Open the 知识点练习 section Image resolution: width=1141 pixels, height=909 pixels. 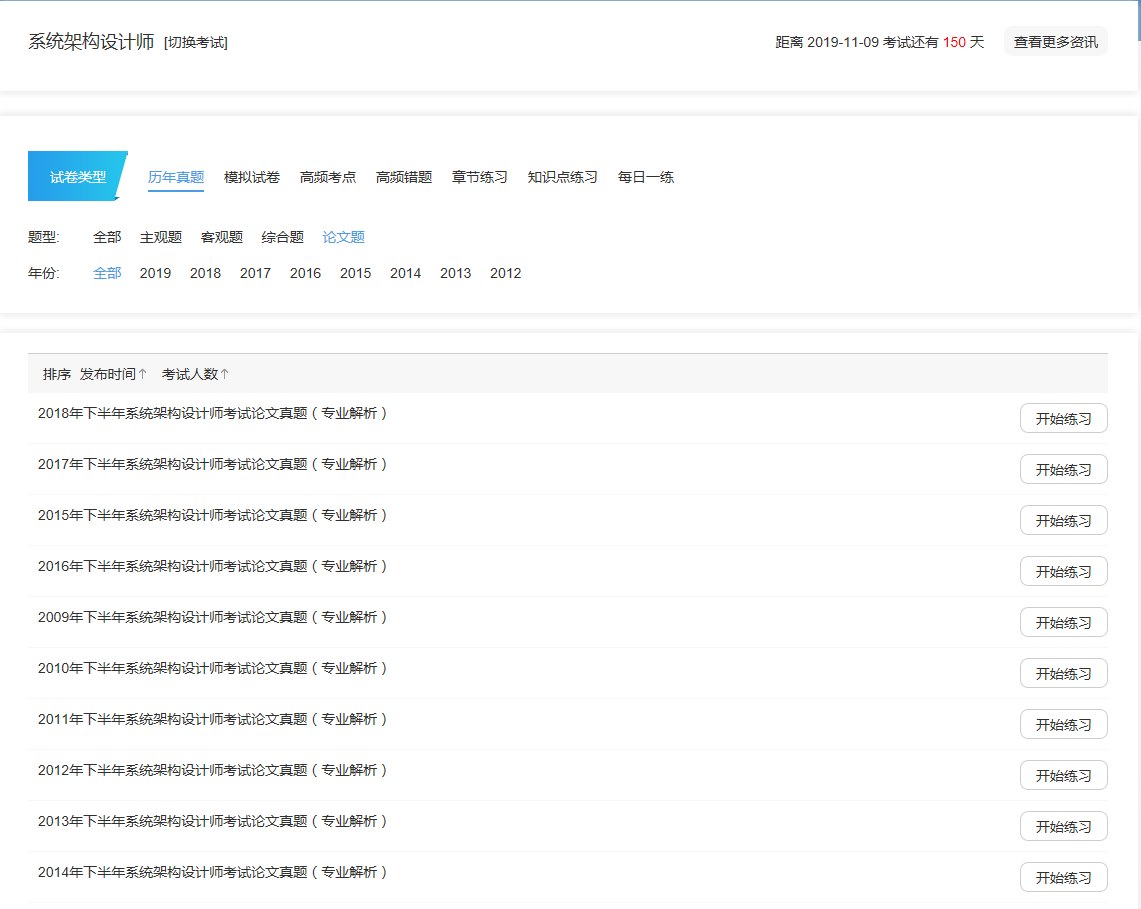point(561,176)
